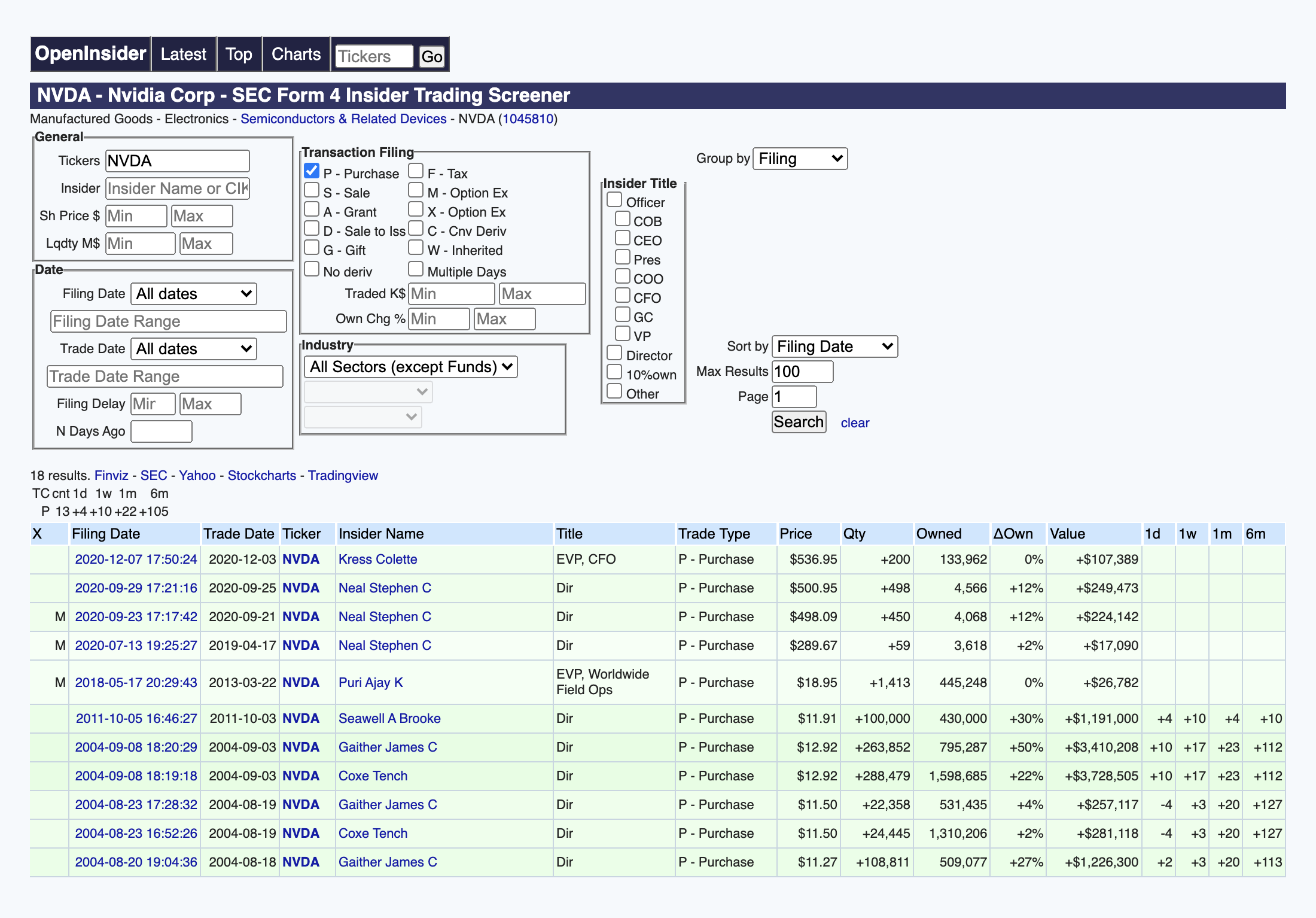Open the Top menu item

coord(239,54)
